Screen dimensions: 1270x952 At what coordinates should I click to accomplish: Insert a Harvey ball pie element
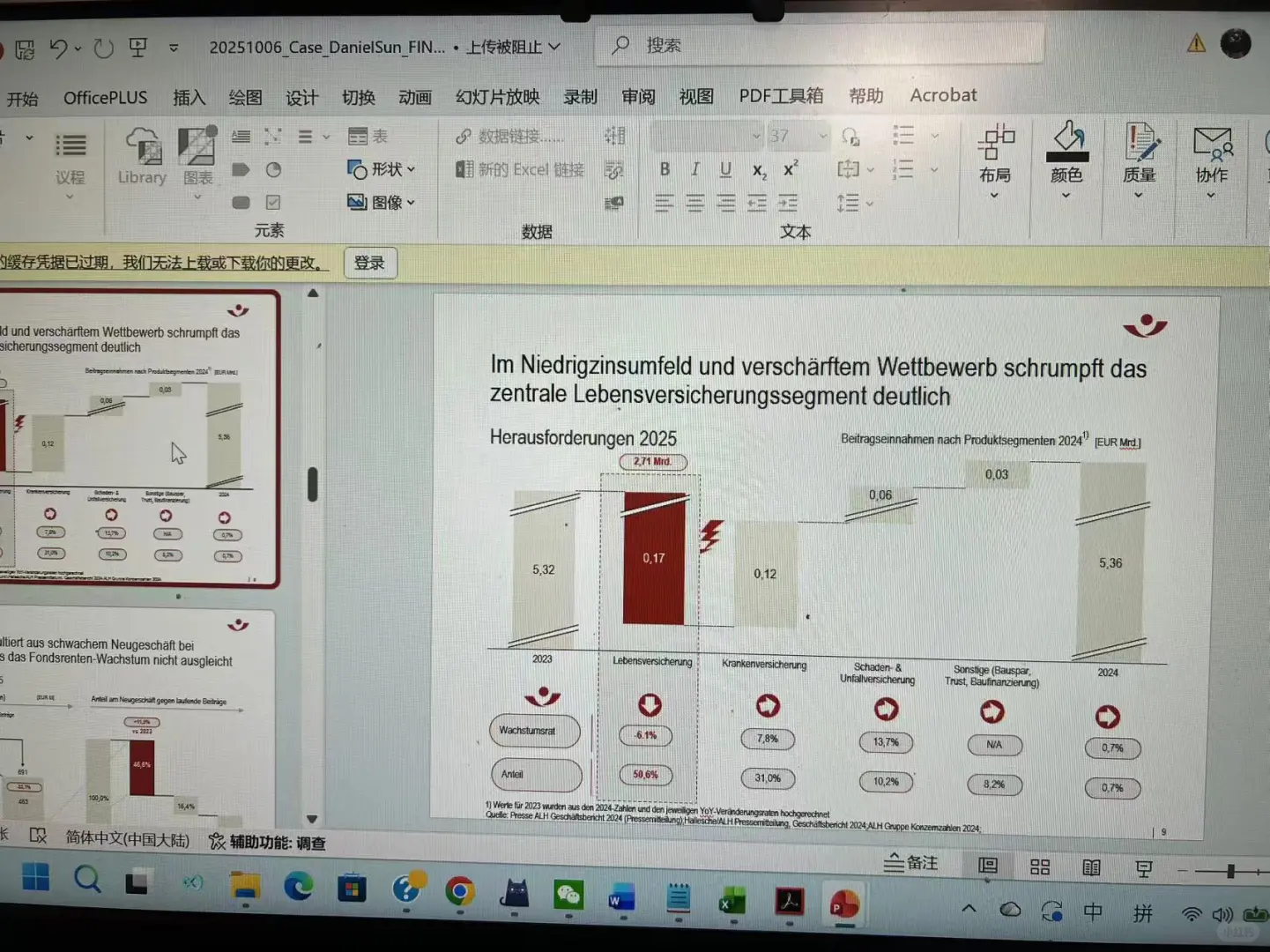(x=274, y=169)
